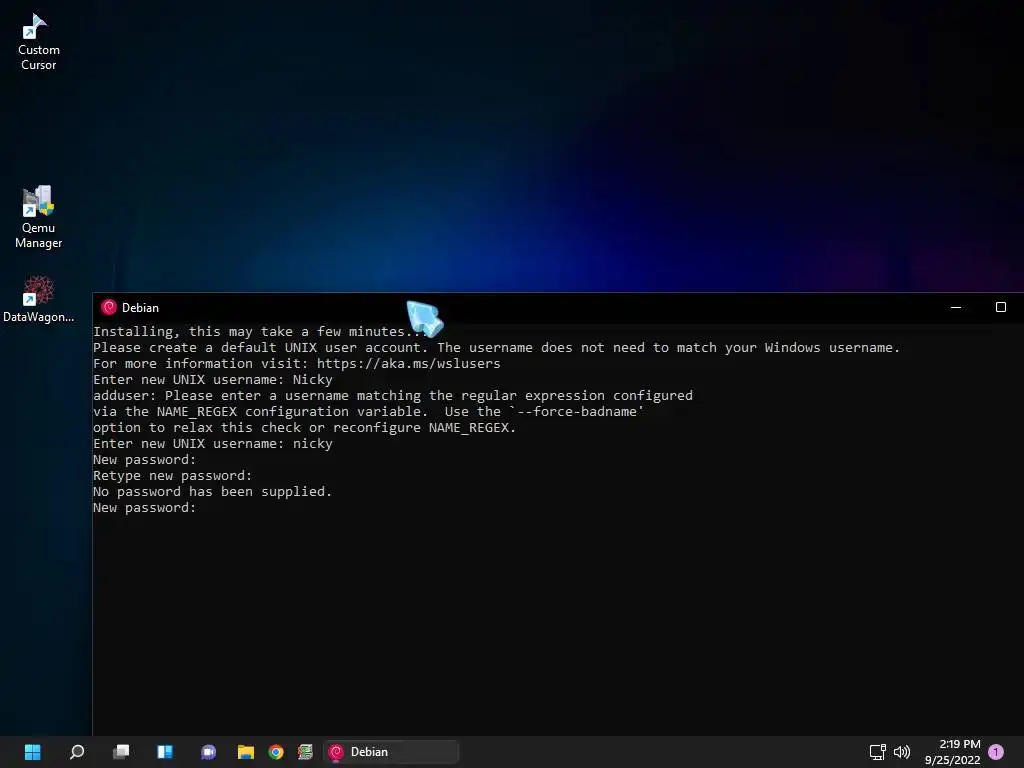Open volume control in system tray
Image resolution: width=1024 pixels, height=768 pixels.
[x=902, y=752]
